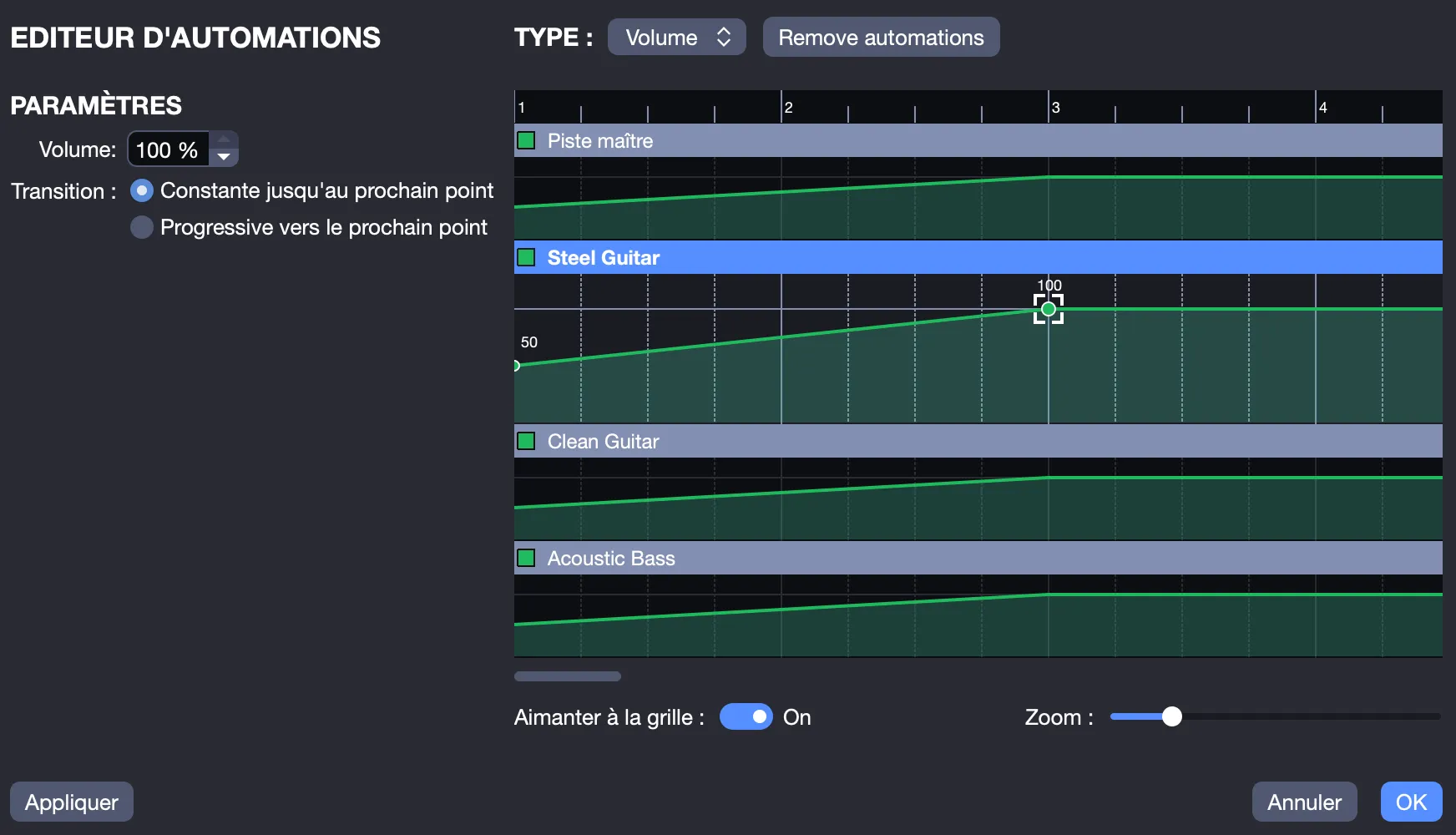Screen dimensions: 1456x835
Task: Toggle the Acoustic Bass green checkbox
Action: point(526,558)
